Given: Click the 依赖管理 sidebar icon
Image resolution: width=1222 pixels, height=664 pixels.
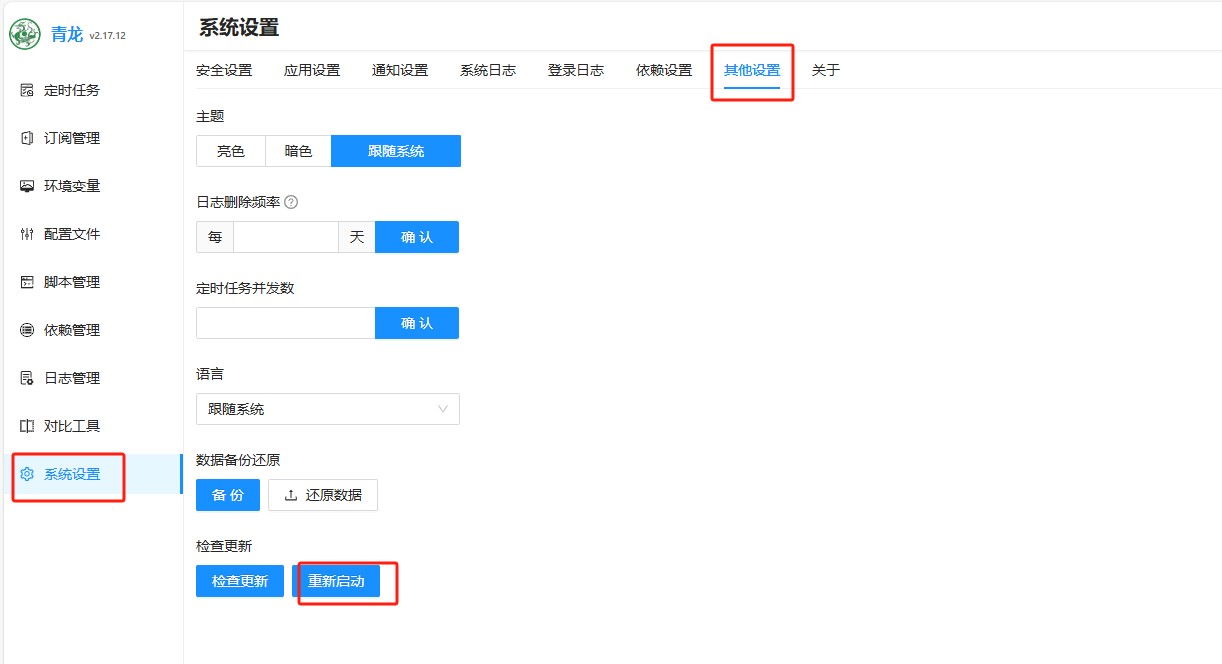Looking at the screenshot, I should click(27, 330).
